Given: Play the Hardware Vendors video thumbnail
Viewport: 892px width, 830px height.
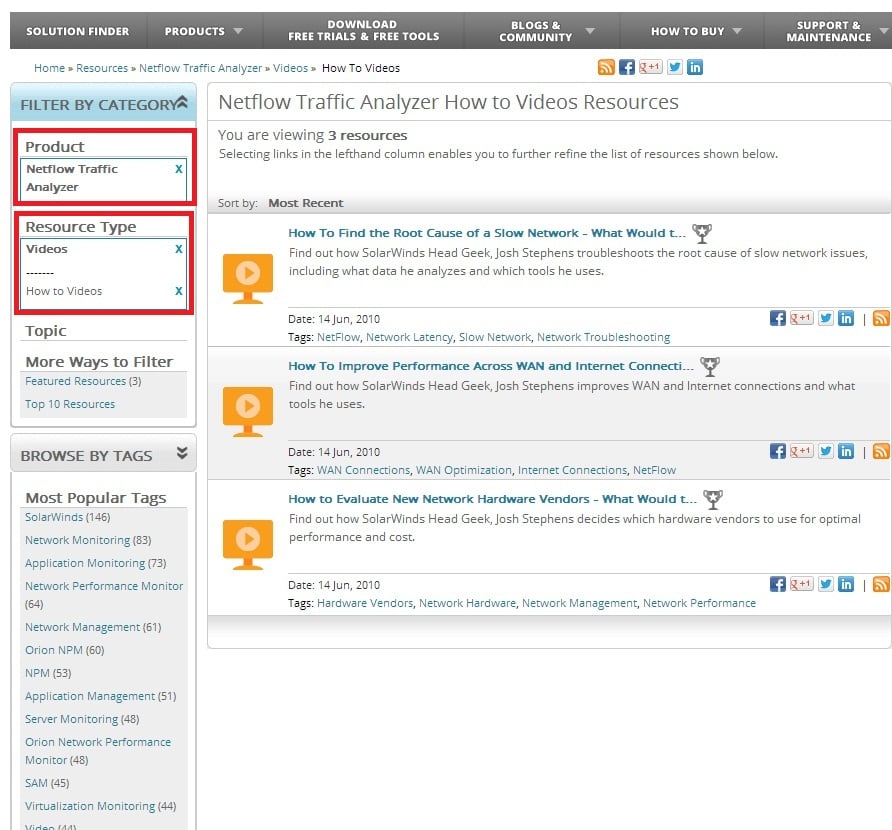Looking at the screenshot, I should 248,544.
